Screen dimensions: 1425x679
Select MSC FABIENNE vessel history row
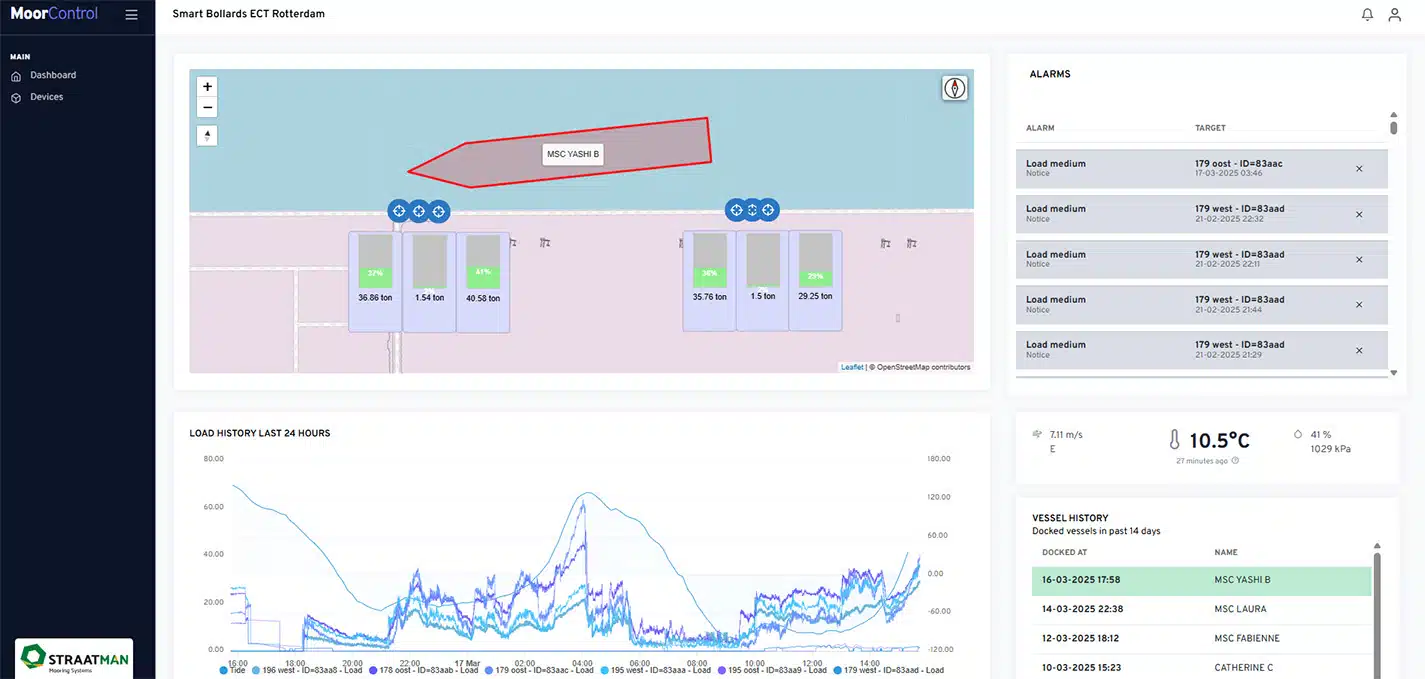pyautogui.click(x=1201, y=638)
